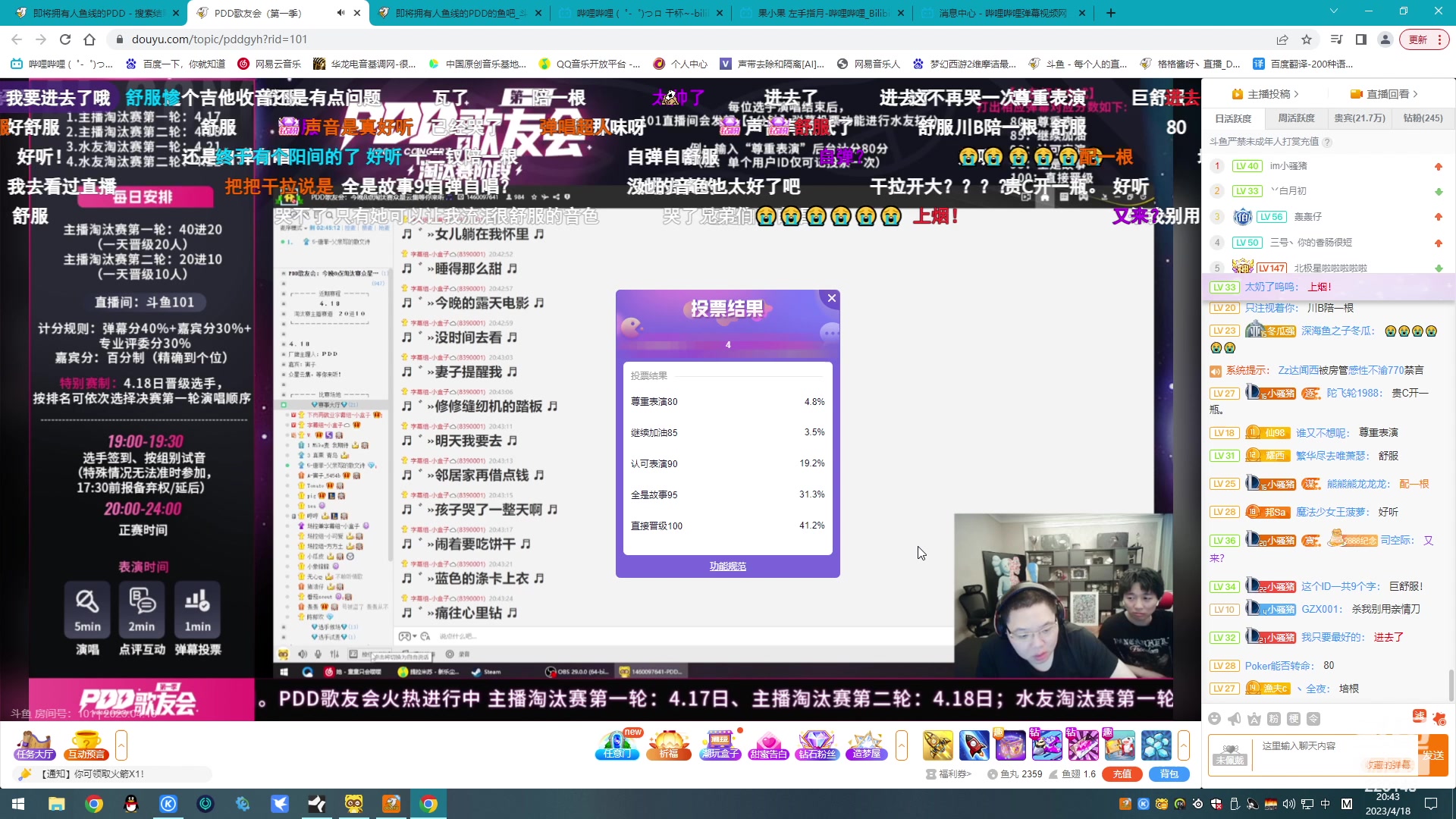Switch to 钻粉(245) tab

1423,118
